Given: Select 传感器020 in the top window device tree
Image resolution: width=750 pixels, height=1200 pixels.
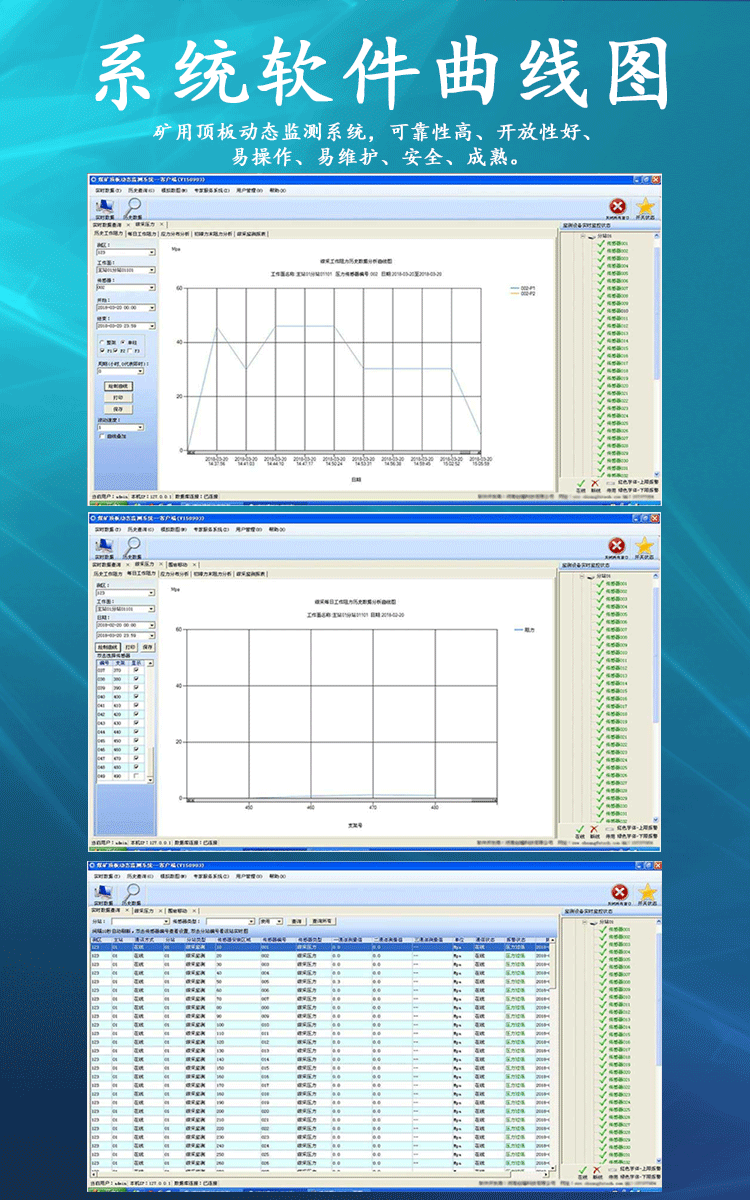Looking at the screenshot, I should [x=617, y=386].
